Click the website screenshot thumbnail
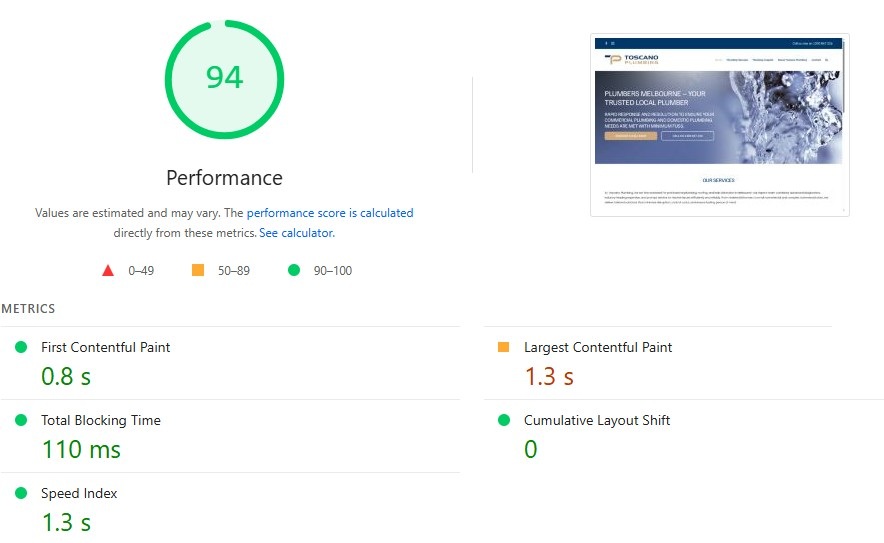 (719, 125)
